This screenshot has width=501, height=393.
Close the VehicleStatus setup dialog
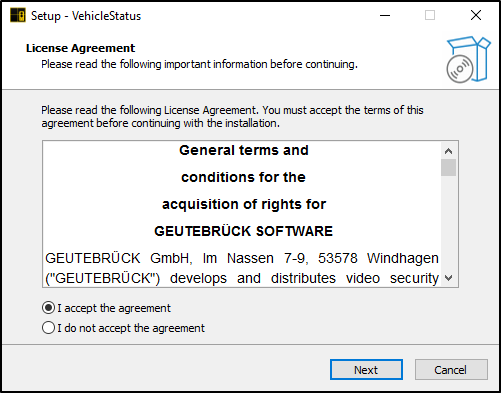coord(476,15)
